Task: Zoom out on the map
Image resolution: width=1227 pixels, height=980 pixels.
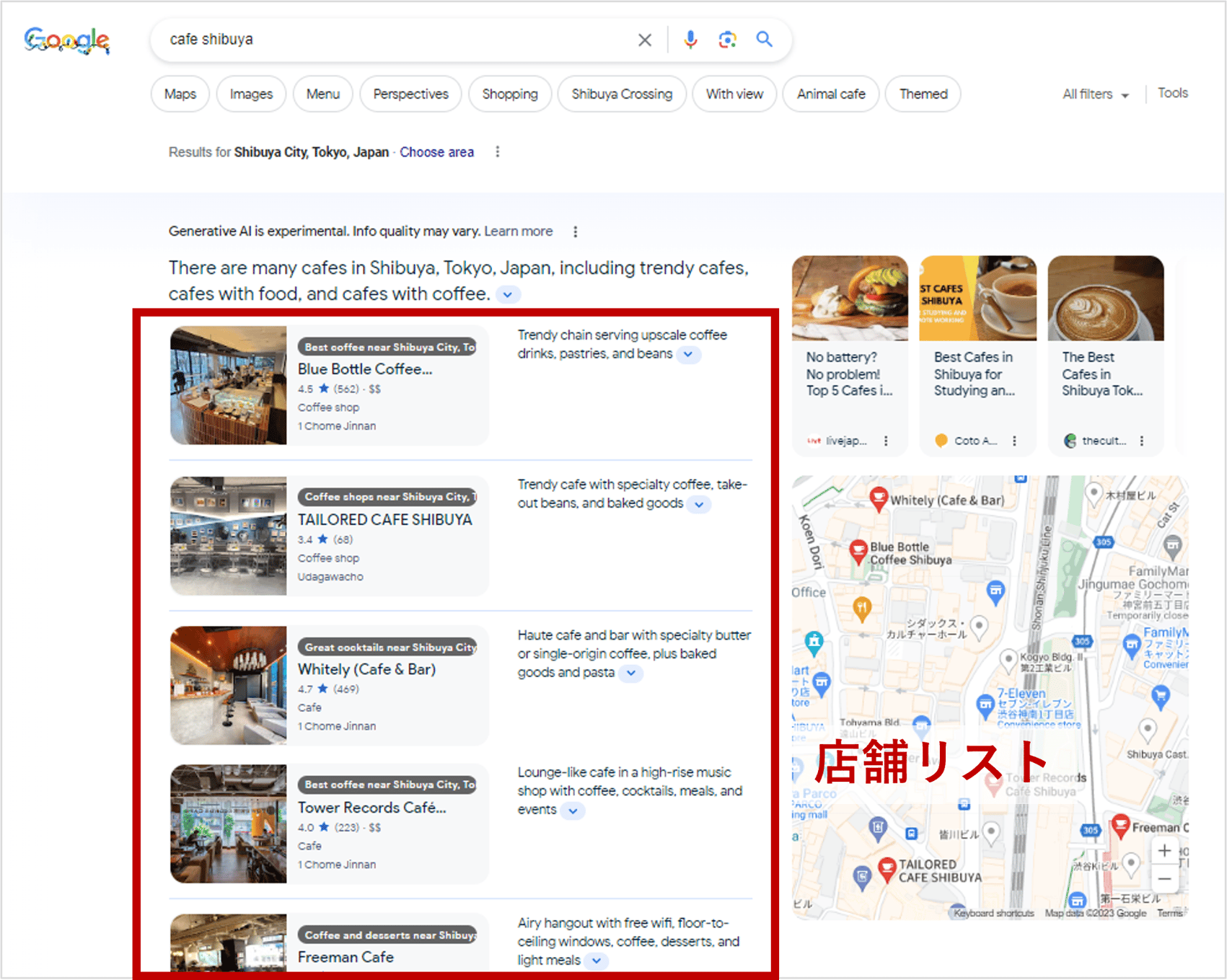Action: pos(1164,879)
